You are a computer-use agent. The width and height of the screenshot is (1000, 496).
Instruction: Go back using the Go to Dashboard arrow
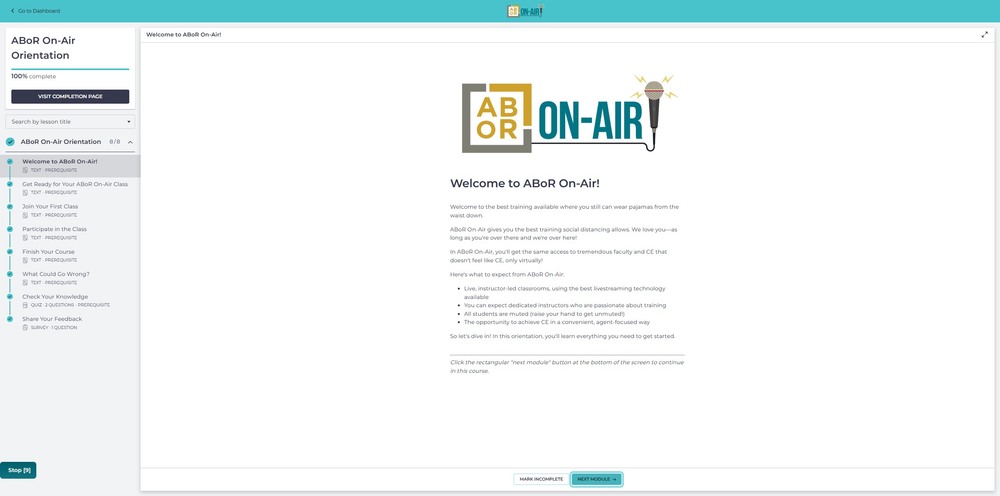pos(13,11)
